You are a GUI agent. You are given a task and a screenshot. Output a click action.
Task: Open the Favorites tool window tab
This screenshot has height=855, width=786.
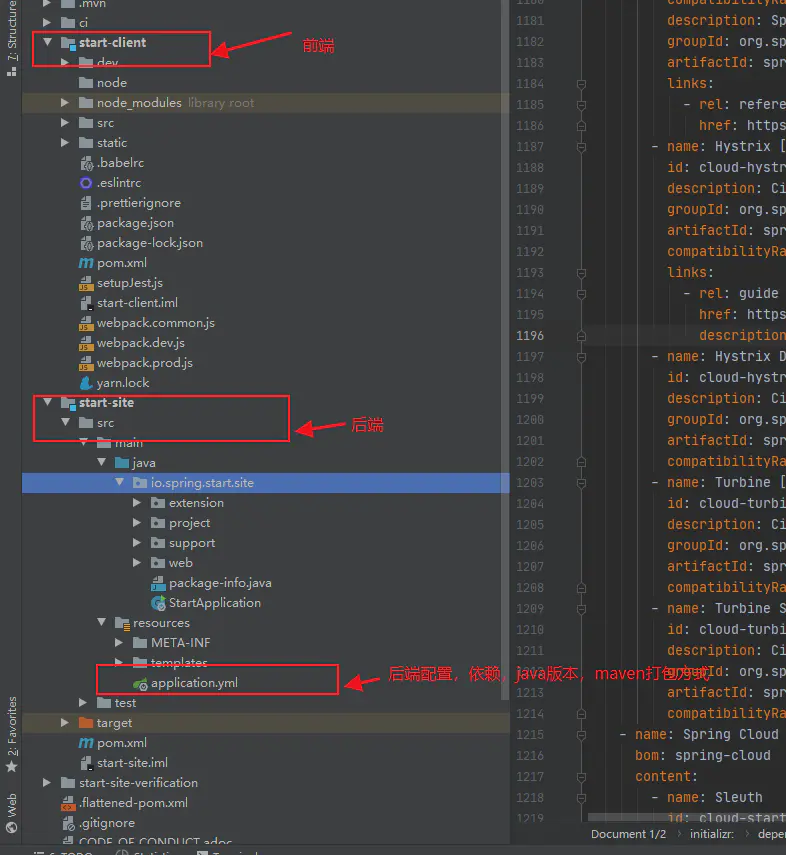[11, 734]
